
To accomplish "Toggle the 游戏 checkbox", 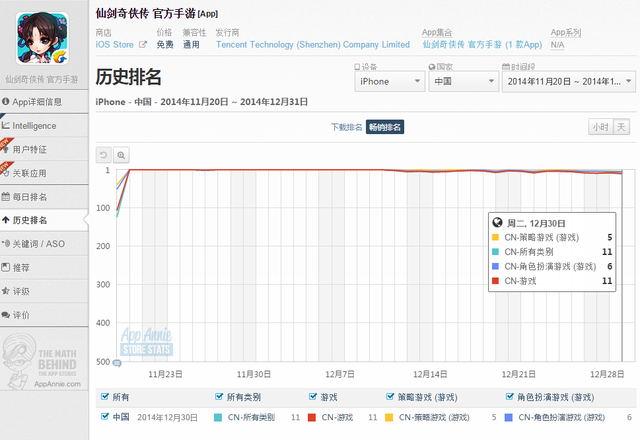I will point(313,396).
